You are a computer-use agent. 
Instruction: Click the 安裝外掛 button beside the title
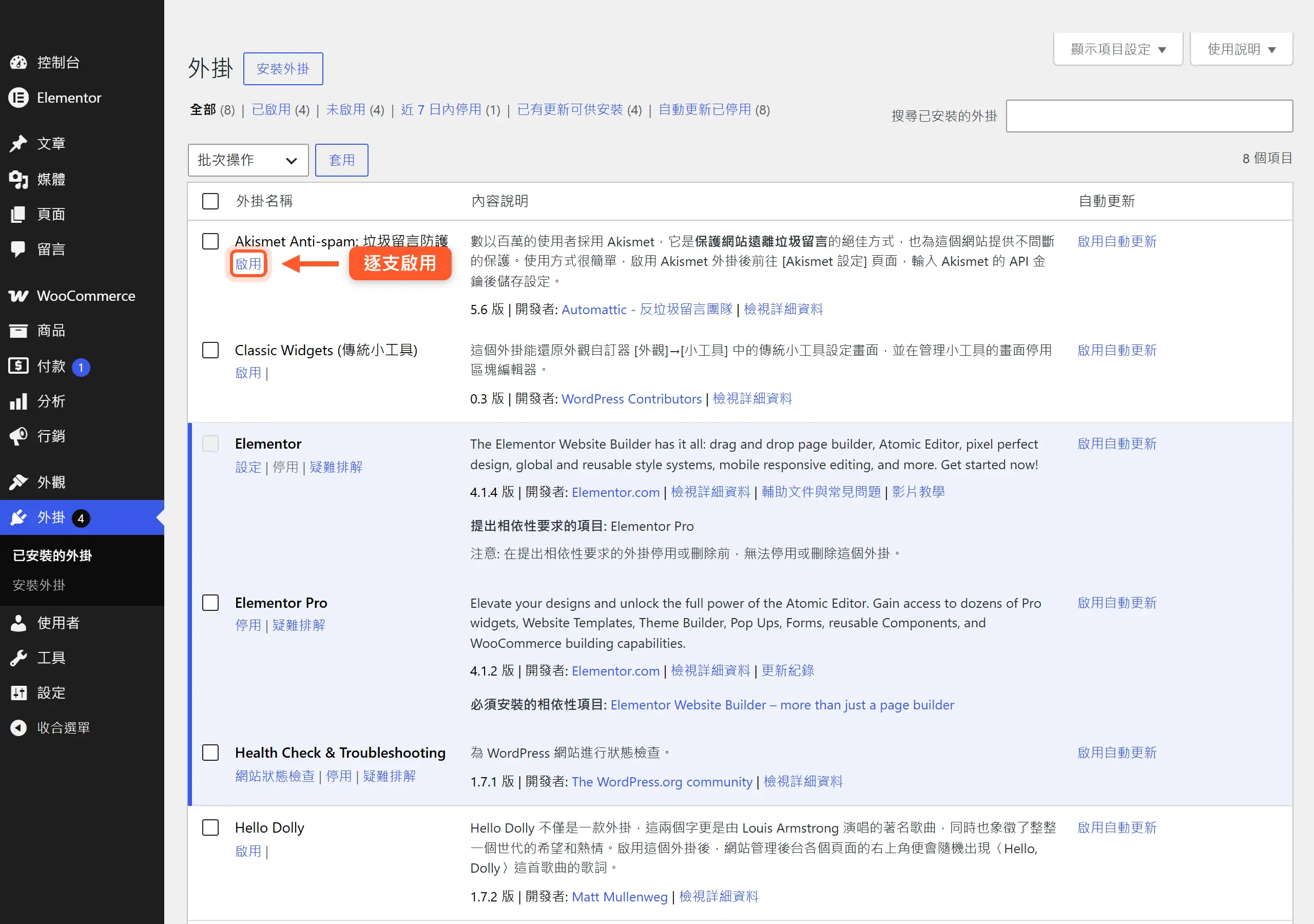point(283,69)
